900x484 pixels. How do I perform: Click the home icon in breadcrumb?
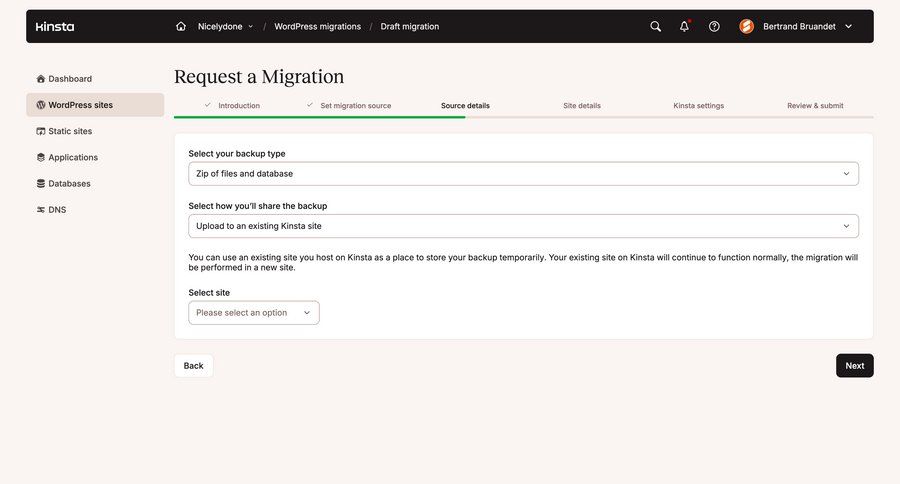(181, 27)
